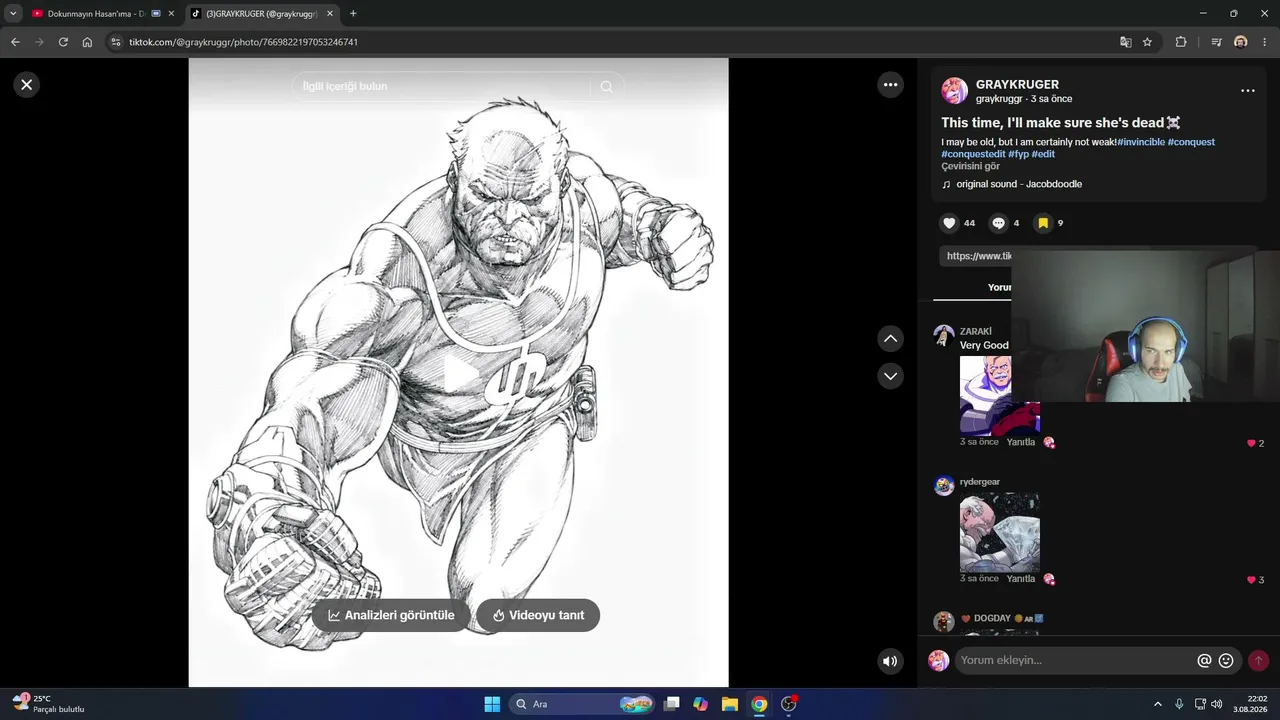Open File Explorer from the taskbar
Image resolution: width=1280 pixels, height=720 pixels.
(730, 704)
